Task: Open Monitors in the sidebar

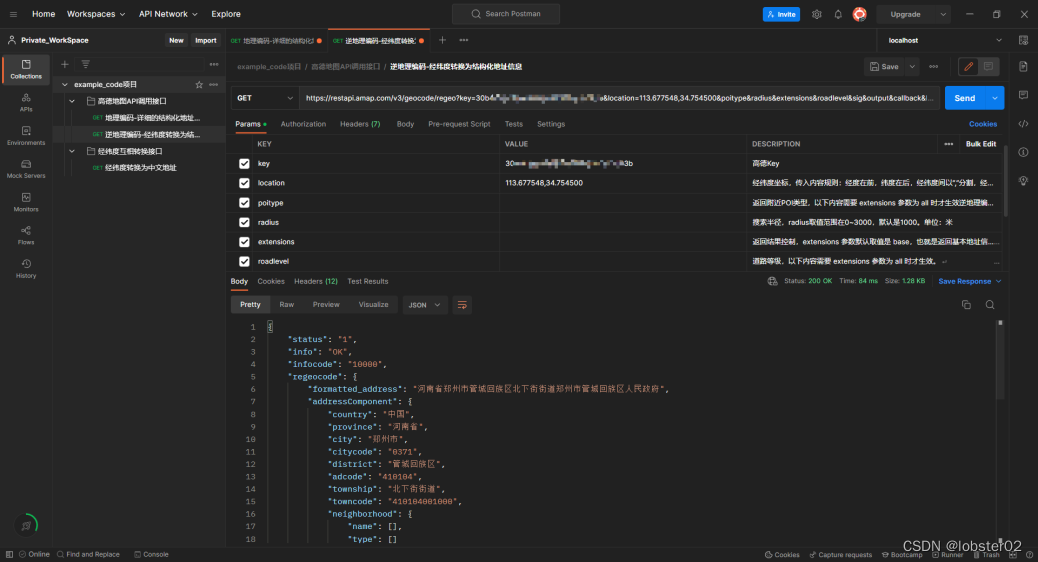Action: [26, 202]
